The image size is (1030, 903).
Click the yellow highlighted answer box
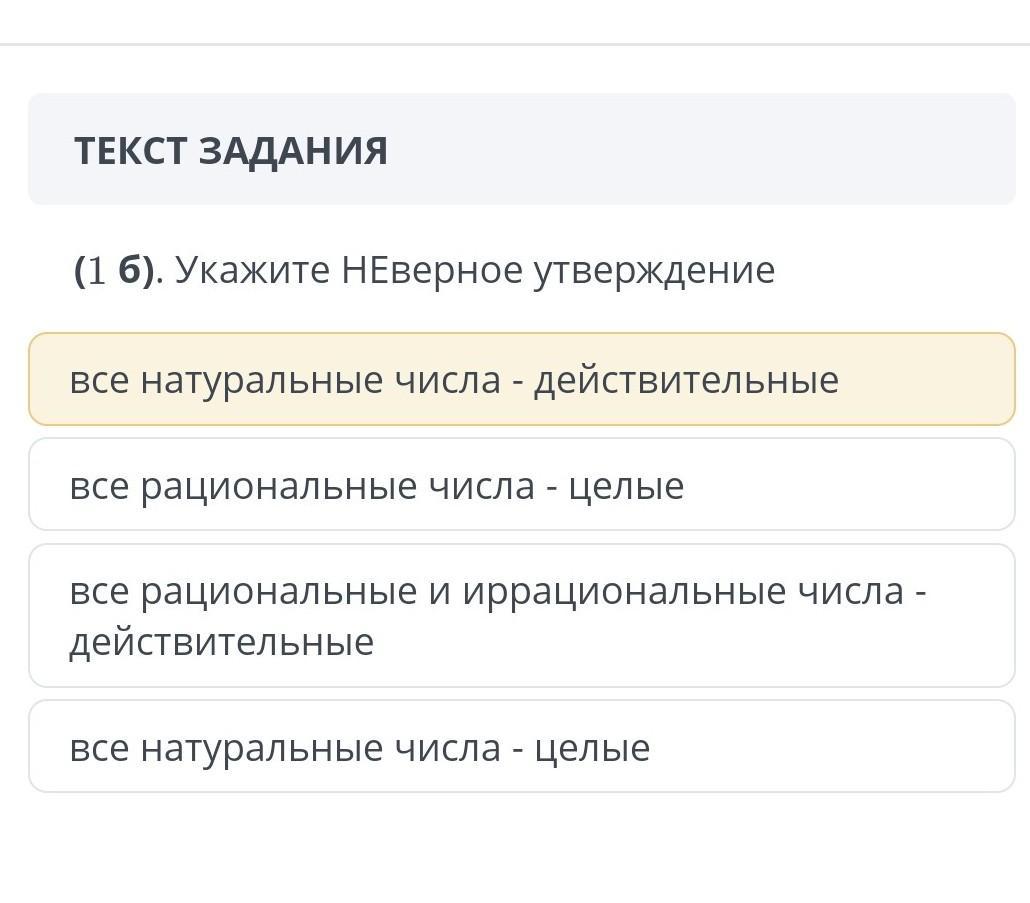click(x=521, y=380)
